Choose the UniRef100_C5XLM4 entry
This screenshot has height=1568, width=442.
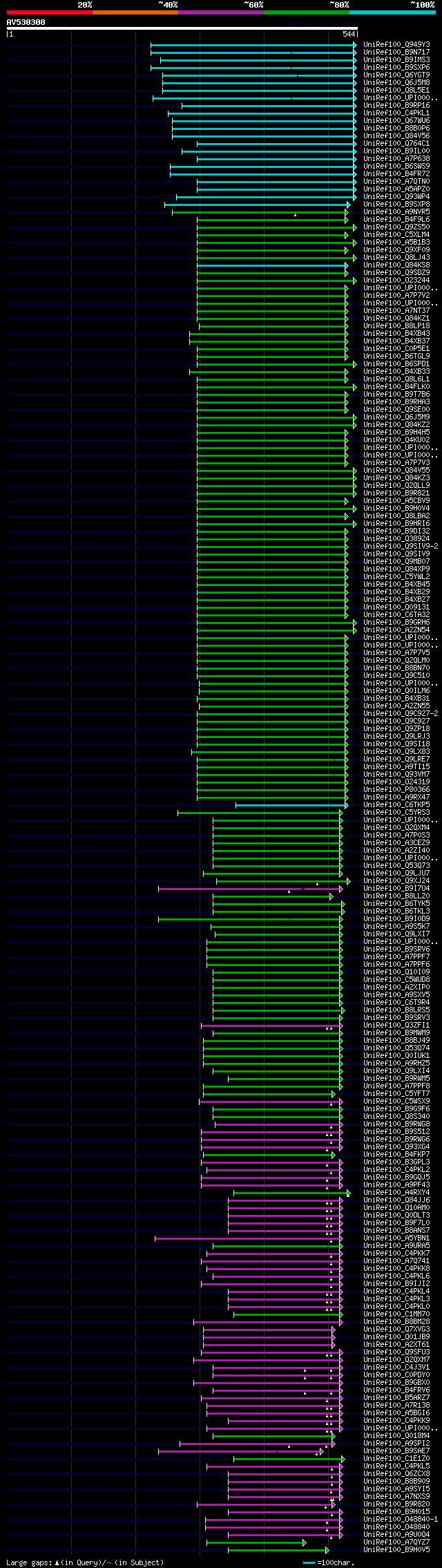click(396, 234)
